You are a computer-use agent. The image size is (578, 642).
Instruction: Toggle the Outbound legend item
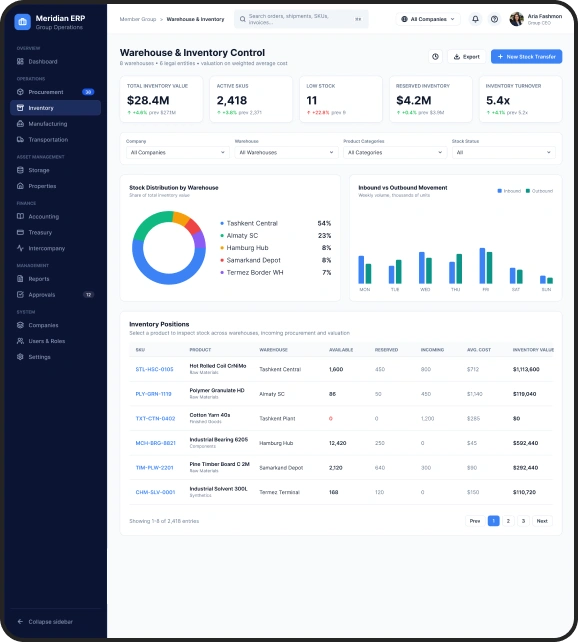[539, 191]
